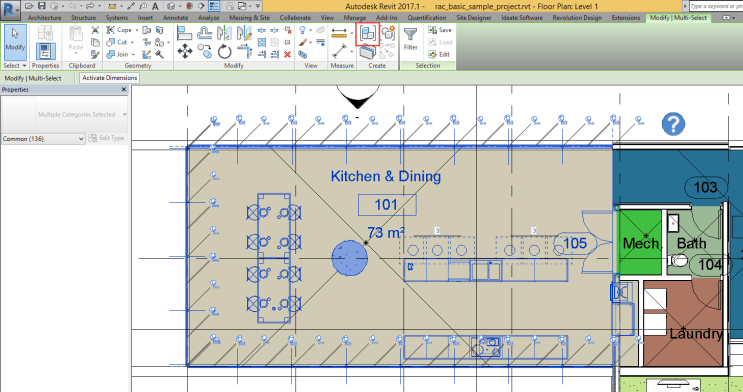Toggle ribbon minimize state button
The width and height of the screenshot is (743, 392).
[726, 18]
